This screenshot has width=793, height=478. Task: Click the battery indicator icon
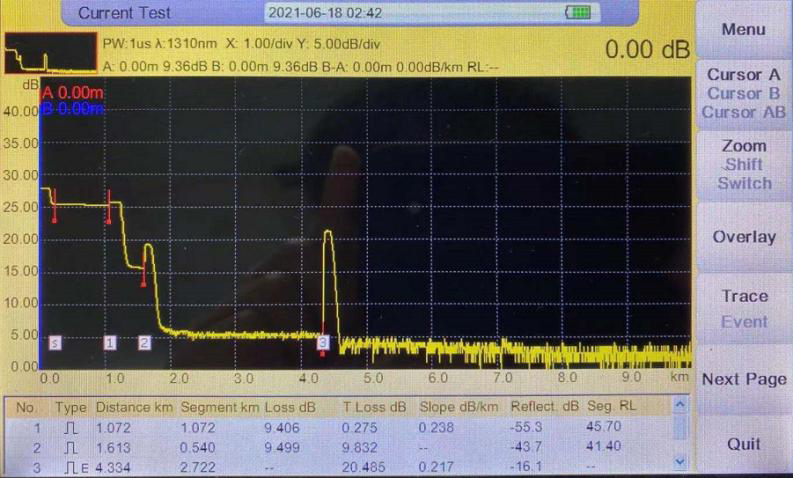tap(578, 12)
